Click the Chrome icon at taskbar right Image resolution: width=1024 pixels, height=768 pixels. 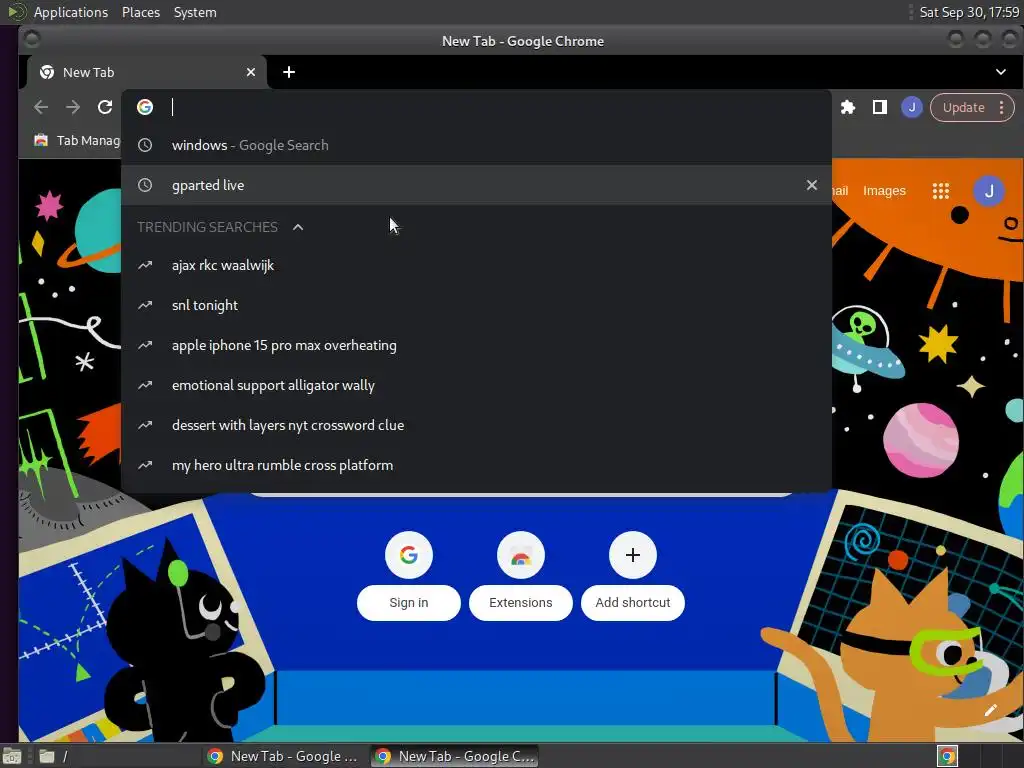947,756
